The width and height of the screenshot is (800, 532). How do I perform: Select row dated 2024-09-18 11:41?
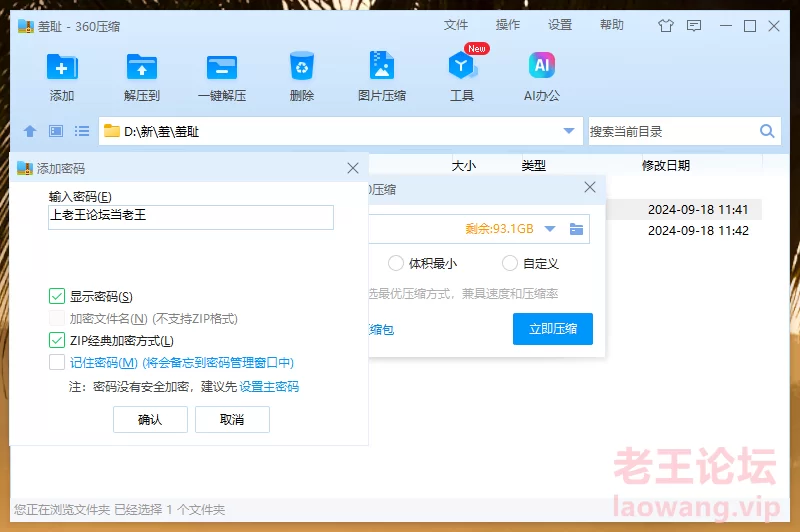tap(684, 209)
